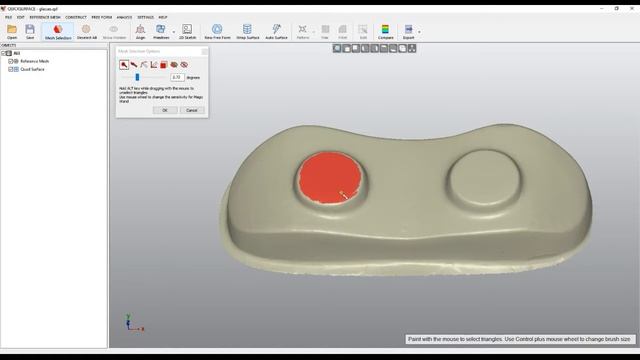The image size is (640, 360).
Task: Select the Reference Mesh tree item
Action: tap(34, 61)
